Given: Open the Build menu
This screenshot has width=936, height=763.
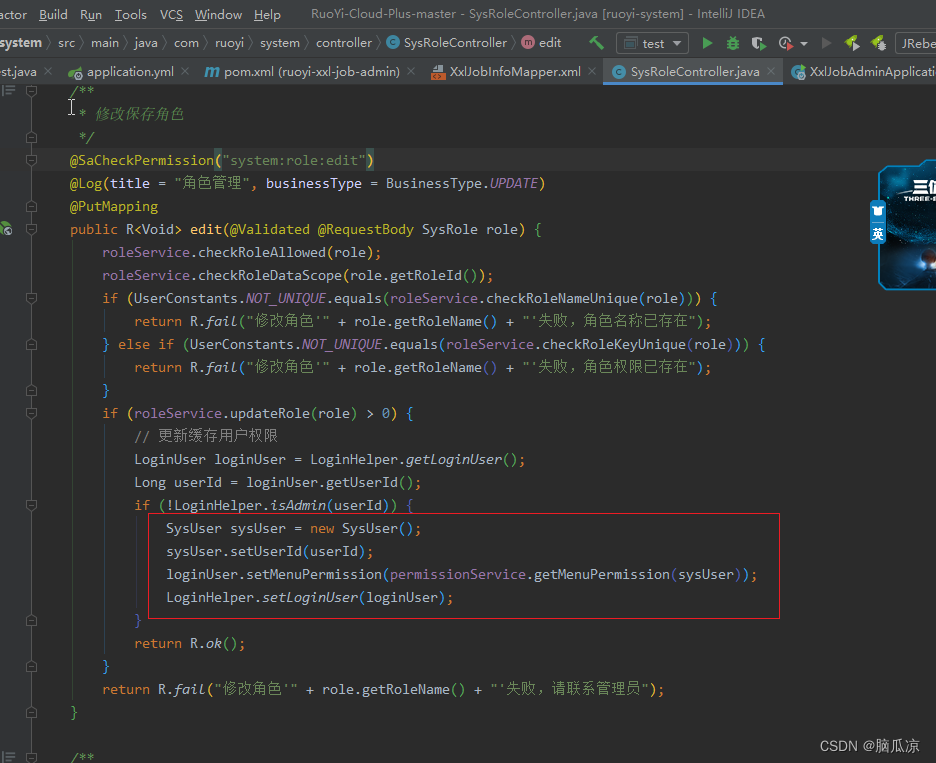Looking at the screenshot, I should click(x=53, y=14).
